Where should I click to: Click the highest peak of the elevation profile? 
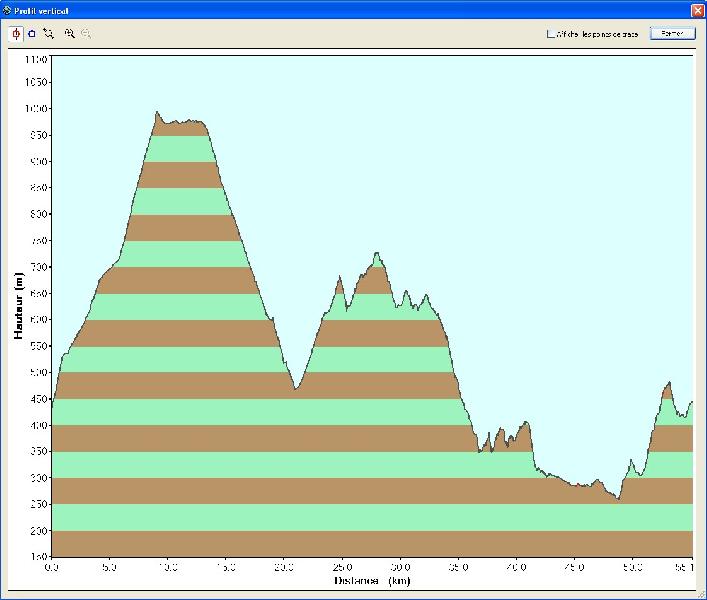tap(157, 113)
